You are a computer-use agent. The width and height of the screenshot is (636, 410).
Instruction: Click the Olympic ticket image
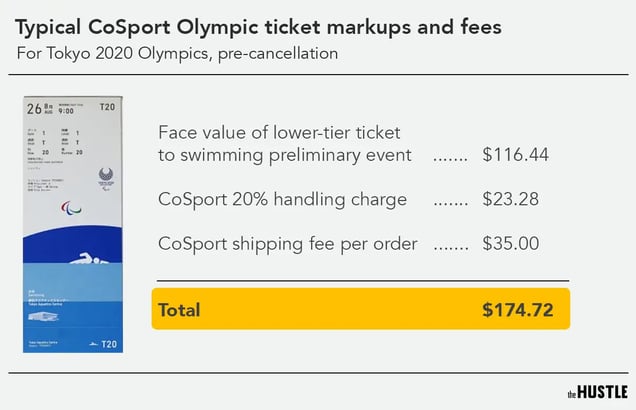(x=73, y=224)
